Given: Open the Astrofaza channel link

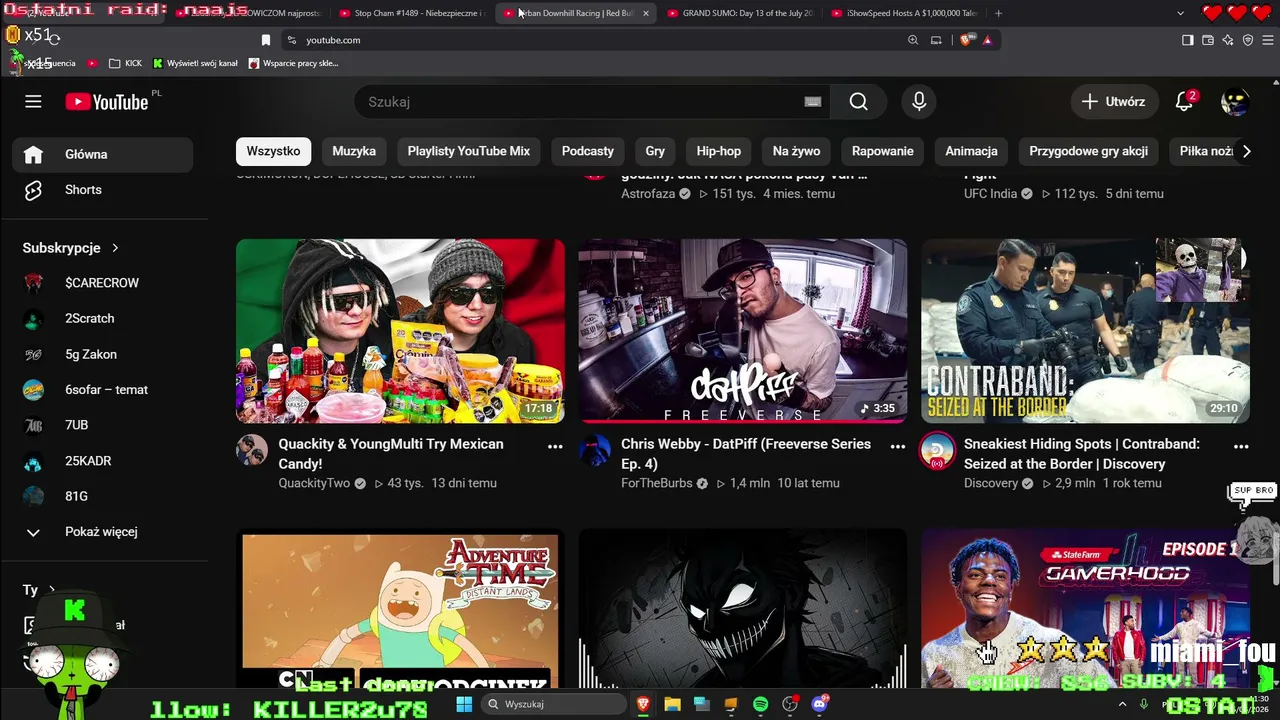Looking at the screenshot, I should pos(648,194).
